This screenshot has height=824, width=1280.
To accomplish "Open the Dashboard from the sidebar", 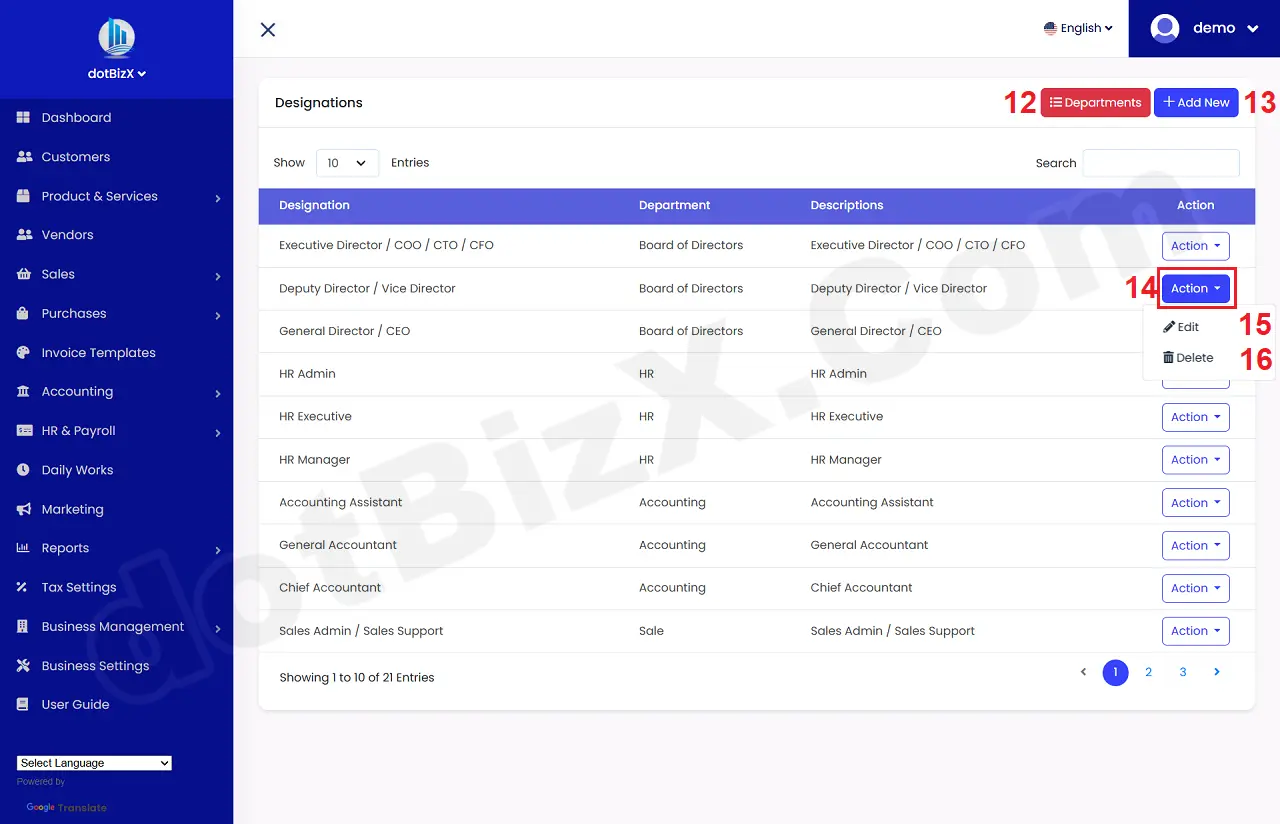I will point(75,117).
